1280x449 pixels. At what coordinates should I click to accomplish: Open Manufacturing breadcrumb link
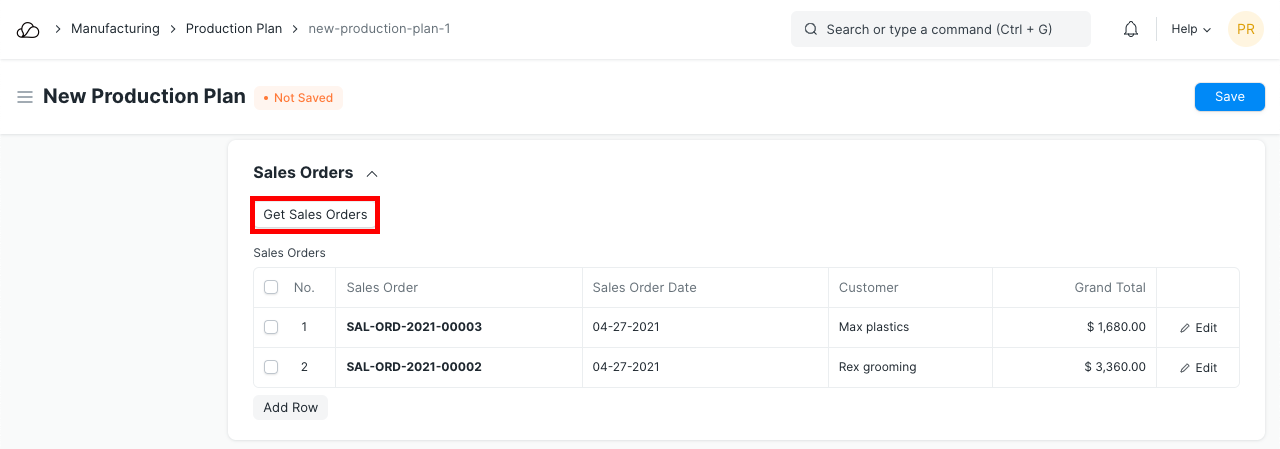click(115, 29)
